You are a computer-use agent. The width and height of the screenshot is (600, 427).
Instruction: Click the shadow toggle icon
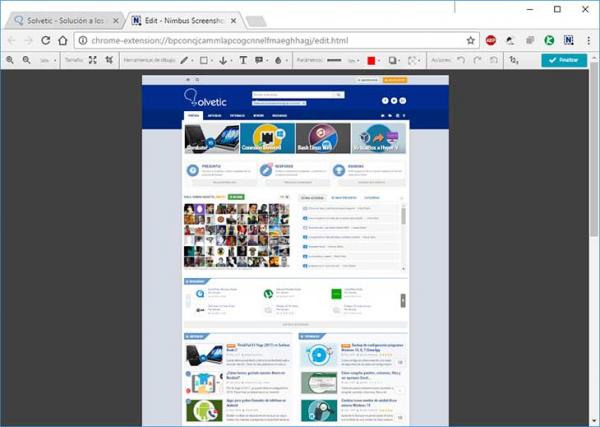[392, 60]
